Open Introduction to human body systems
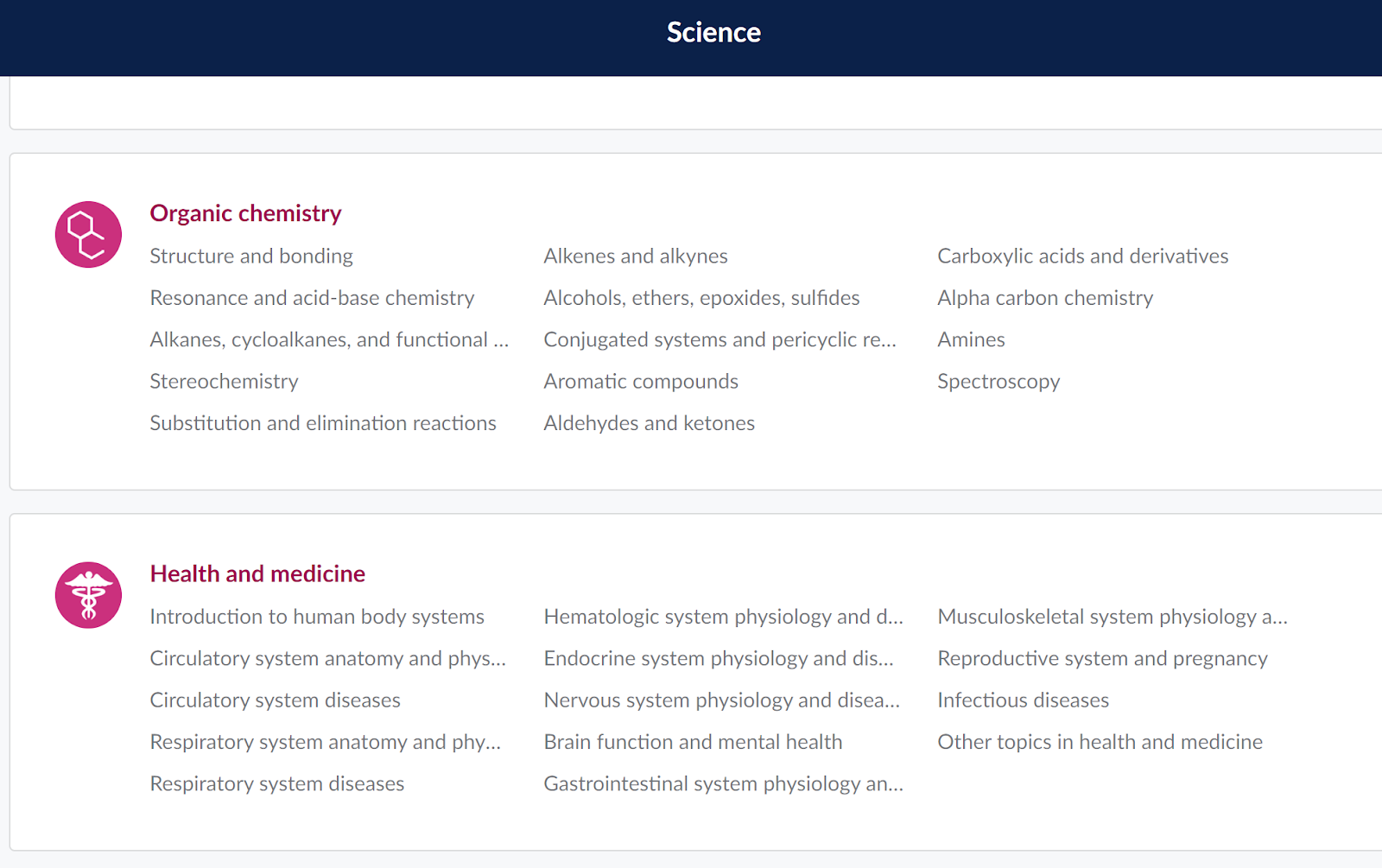 point(317,617)
